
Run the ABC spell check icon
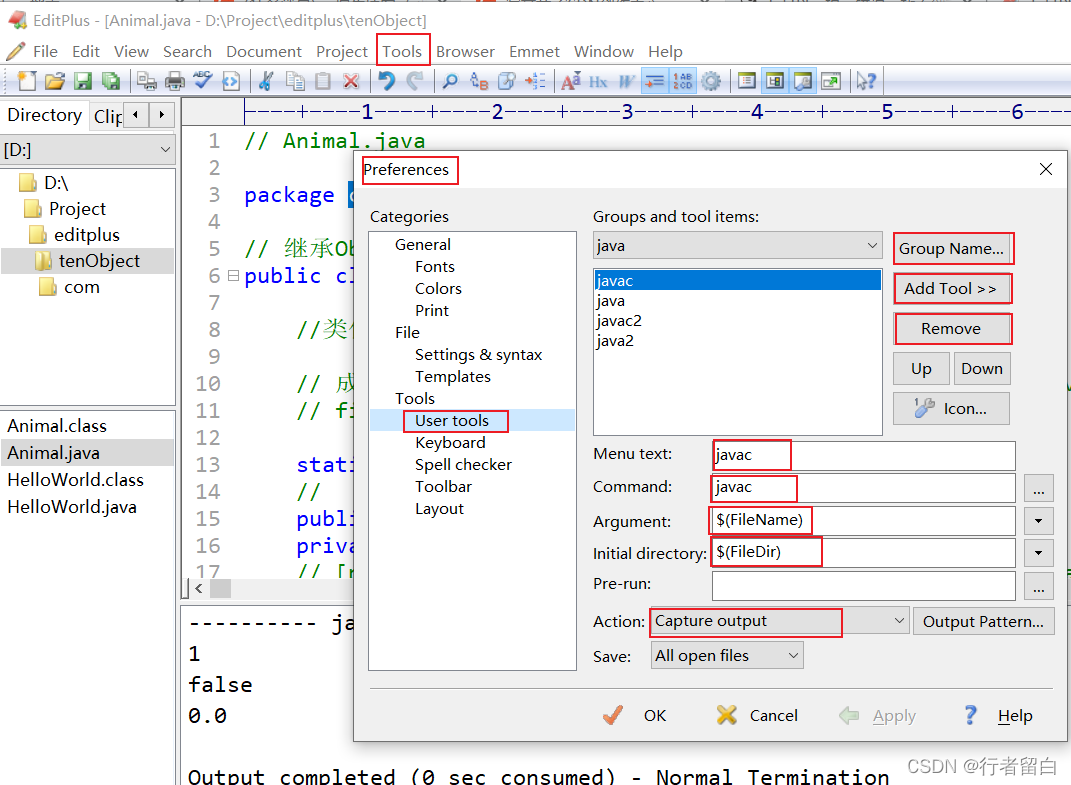pyautogui.click(x=203, y=81)
